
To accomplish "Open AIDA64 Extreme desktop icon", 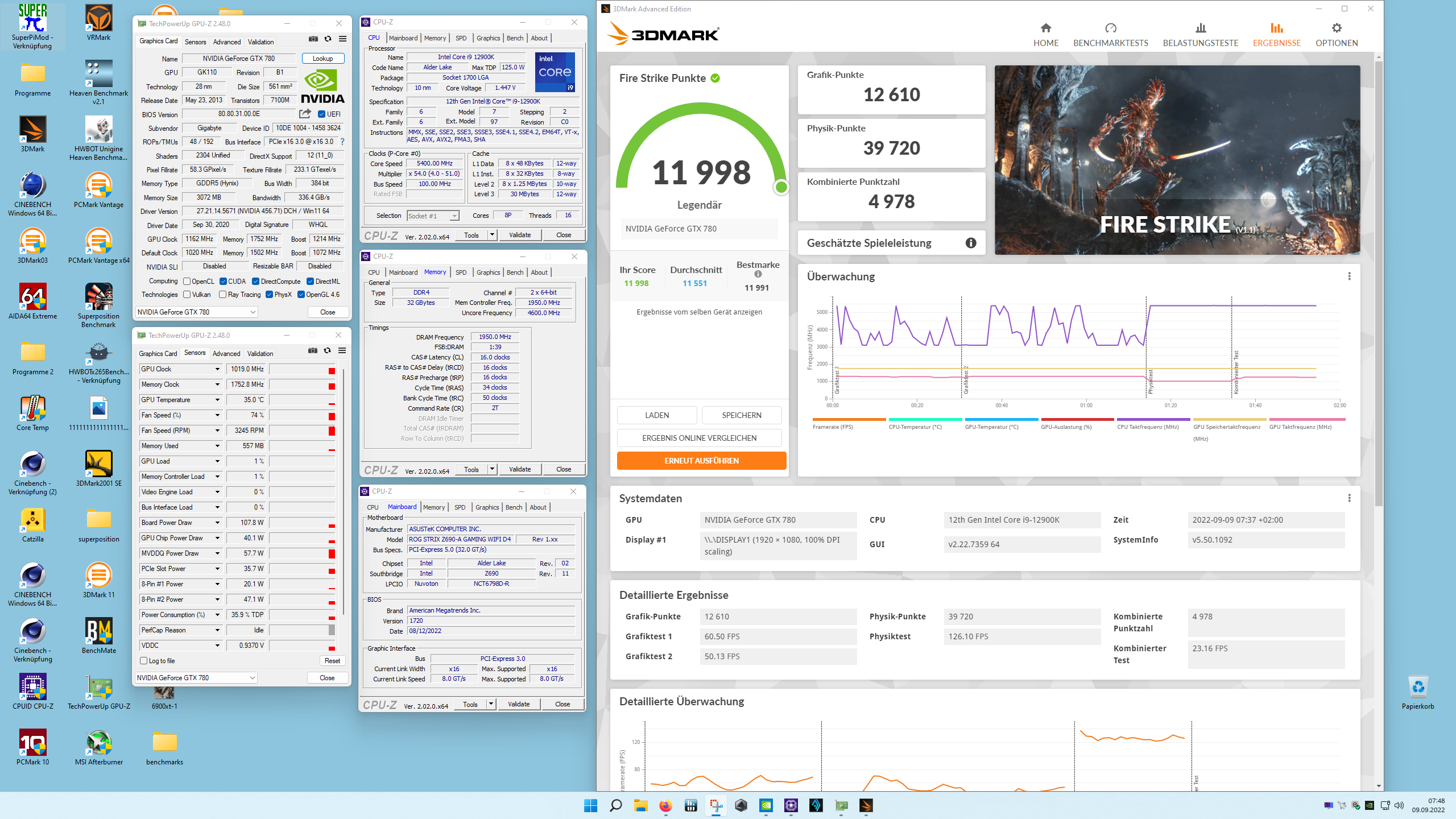I will coord(33,301).
